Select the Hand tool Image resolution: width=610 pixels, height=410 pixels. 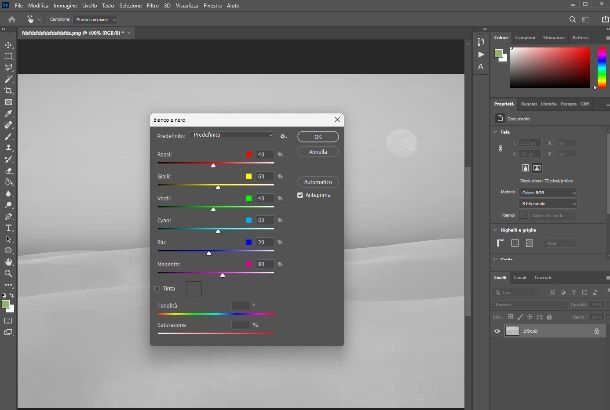coord(8,262)
